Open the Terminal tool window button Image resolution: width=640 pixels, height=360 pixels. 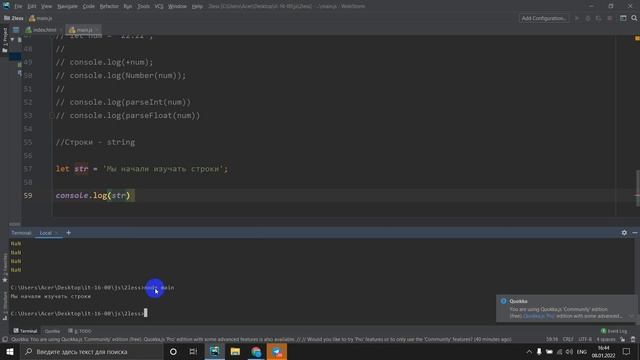pos(25,331)
